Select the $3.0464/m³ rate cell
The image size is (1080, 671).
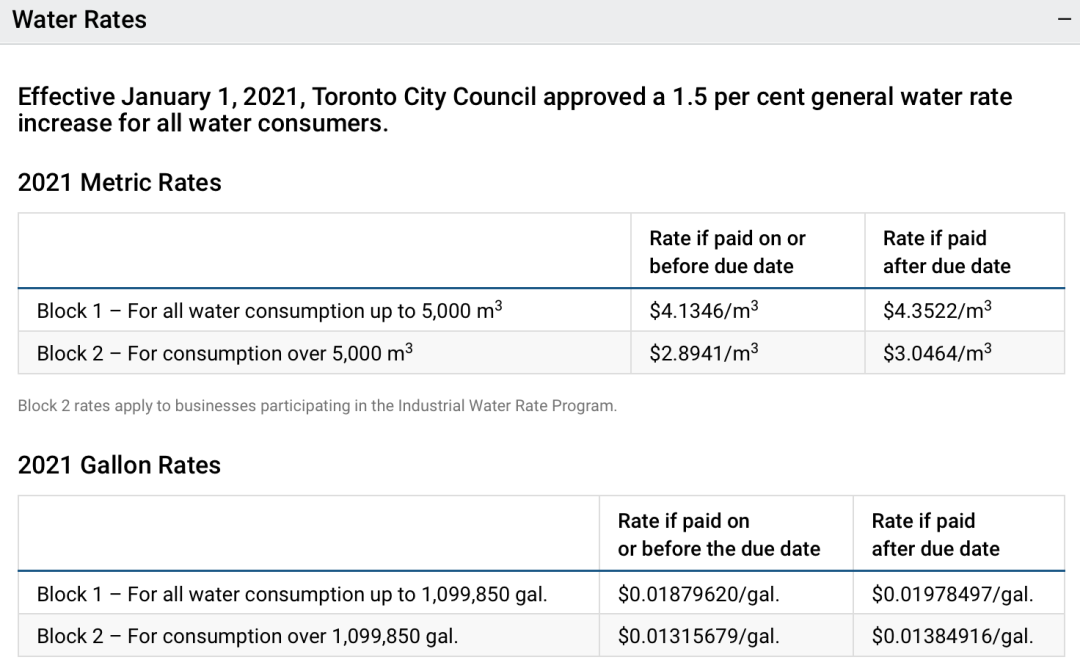pos(937,353)
